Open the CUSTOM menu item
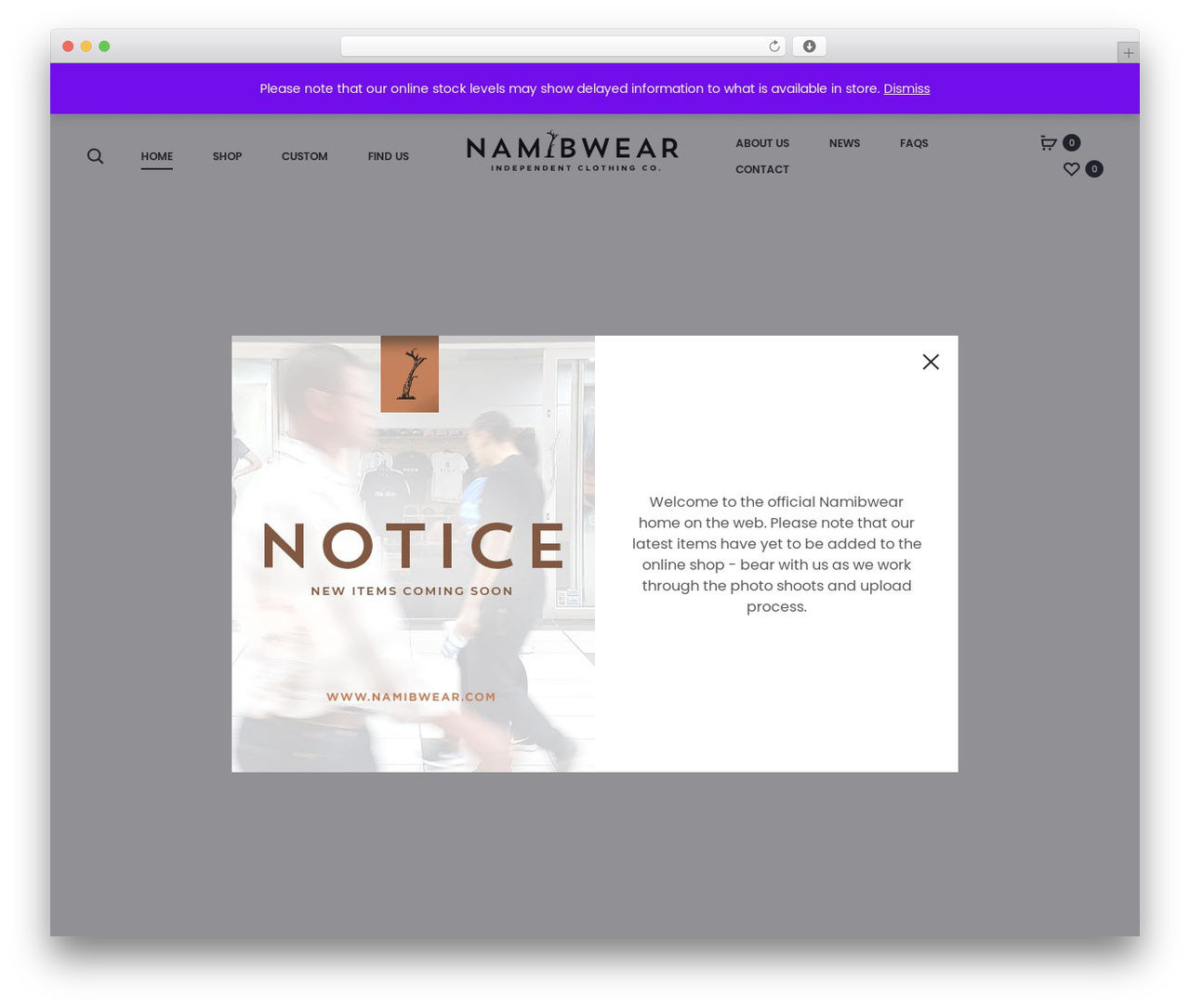1190x1008 pixels. (305, 156)
